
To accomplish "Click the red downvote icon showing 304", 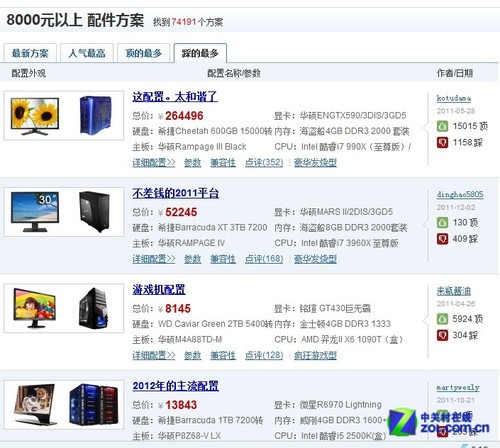I will (x=442, y=335).
